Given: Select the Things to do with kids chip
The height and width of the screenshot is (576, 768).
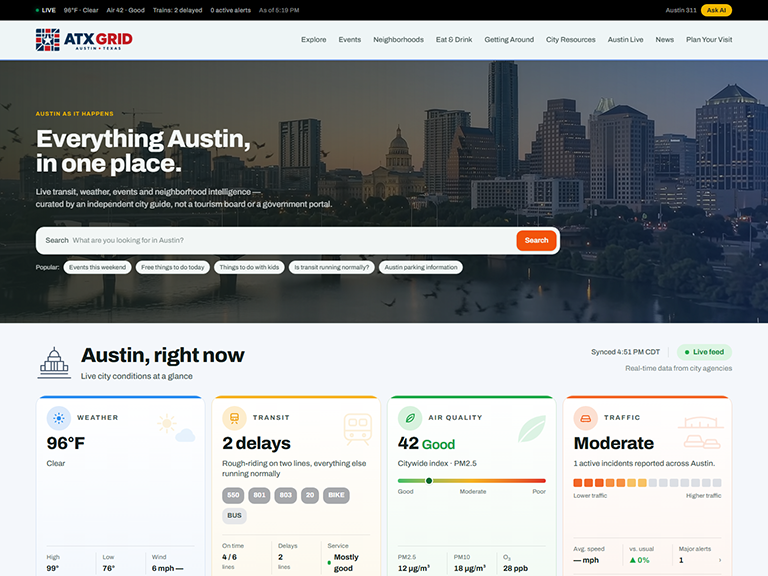Looking at the screenshot, I should click(249, 267).
